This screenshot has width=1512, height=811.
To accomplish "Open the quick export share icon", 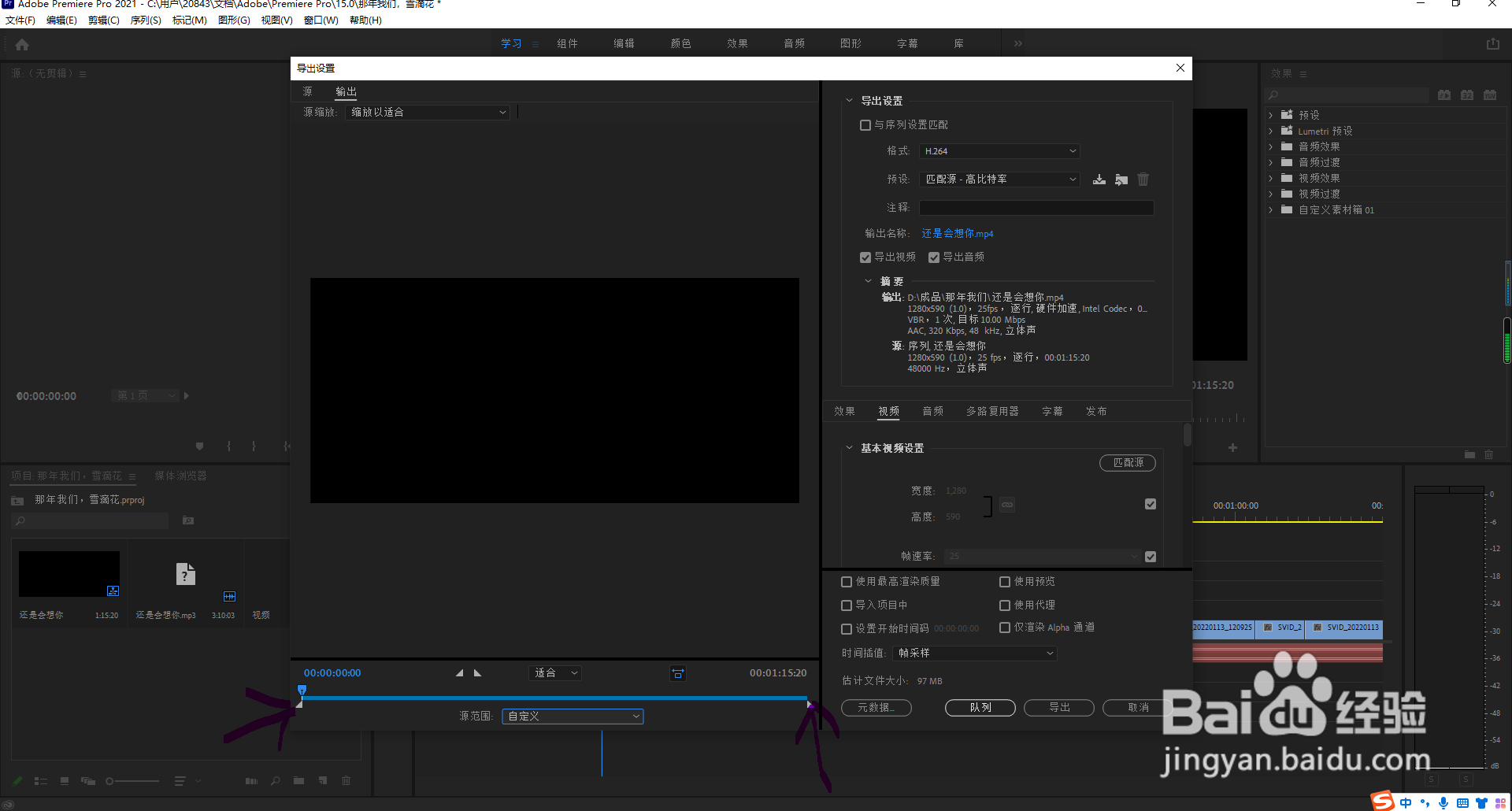I will click(x=1493, y=44).
